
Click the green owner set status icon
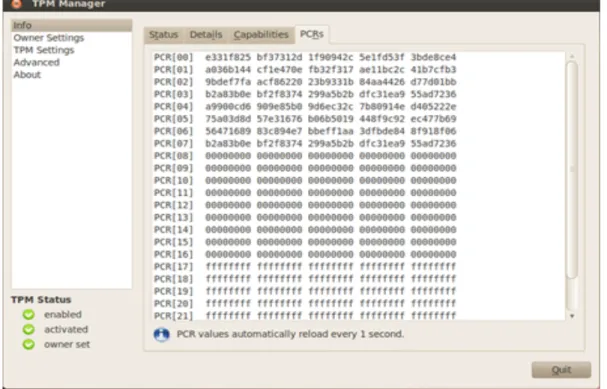click(29, 344)
